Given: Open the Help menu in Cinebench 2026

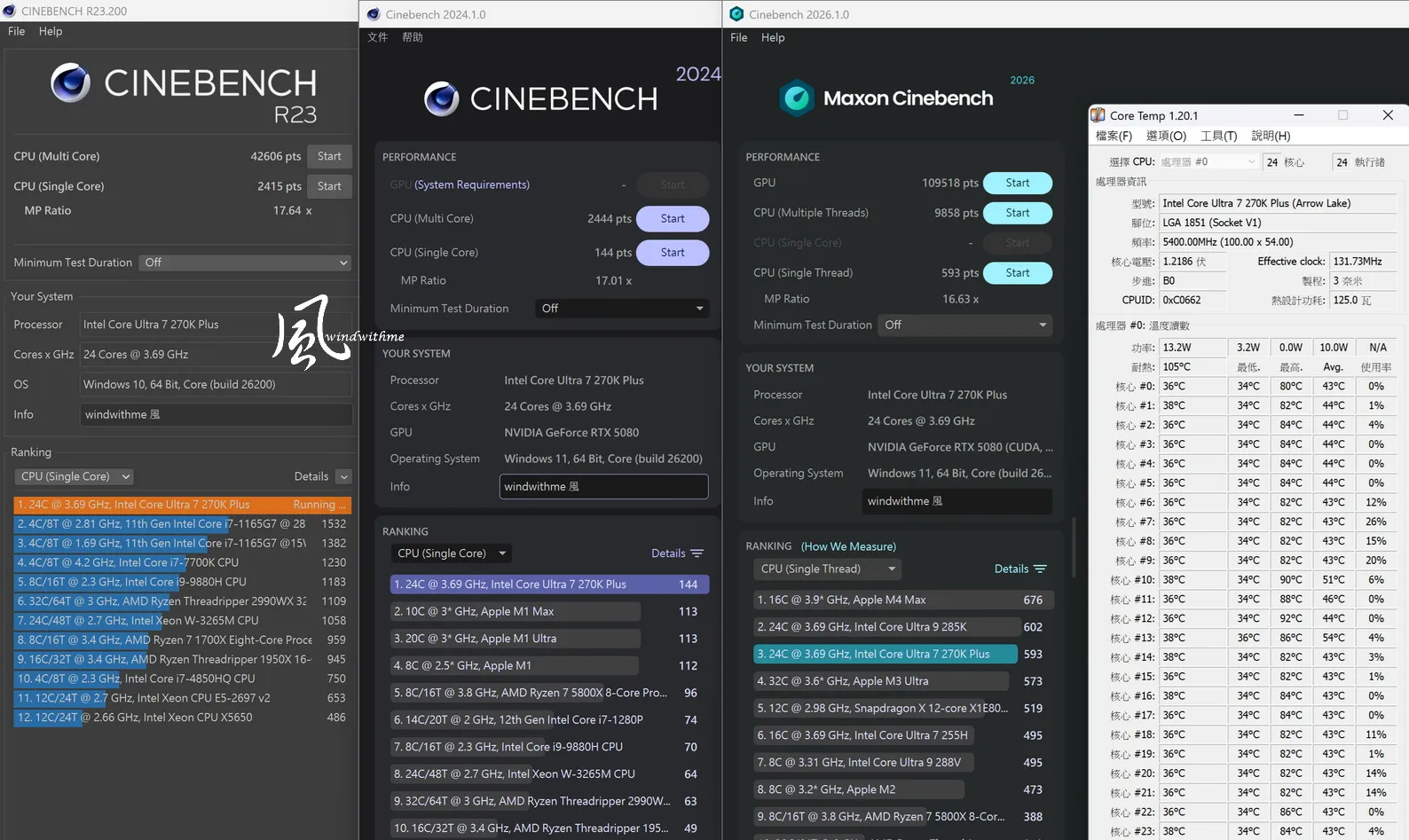Looking at the screenshot, I should pyautogui.click(x=773, y=37).
